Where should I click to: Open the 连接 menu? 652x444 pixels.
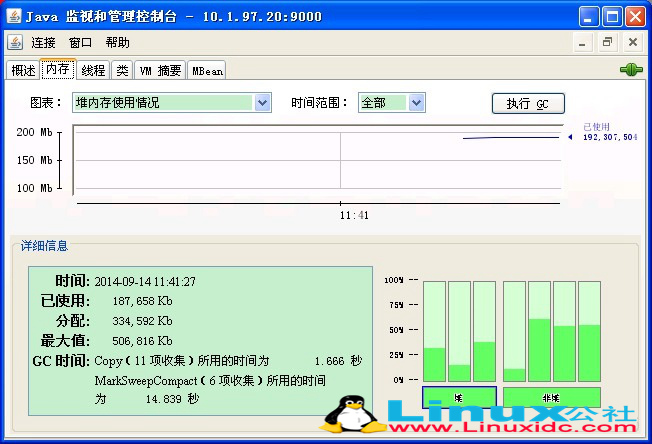43,42
